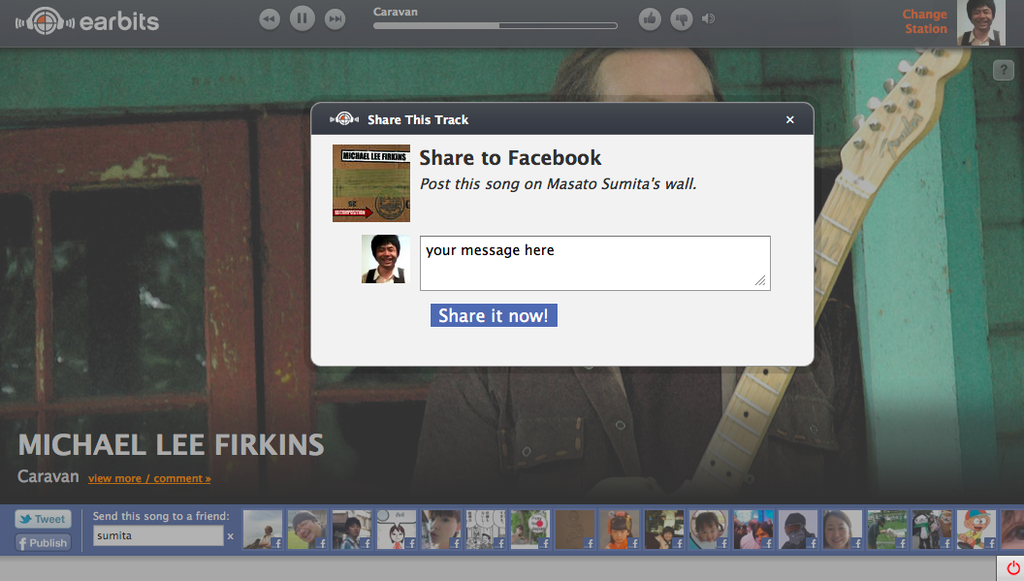Click the MICHAEL LEE FIRKINS artist name
Screen dimensions: 1024x581
click(171, 445)
